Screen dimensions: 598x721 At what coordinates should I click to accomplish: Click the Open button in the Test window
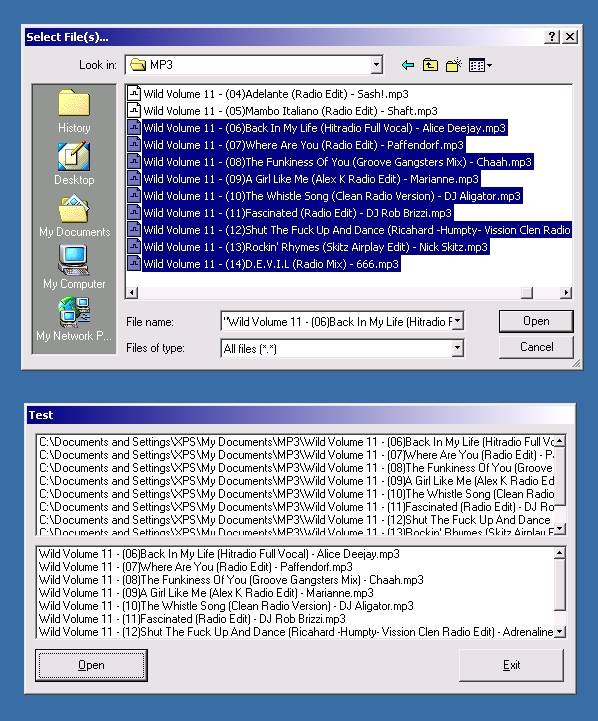tap(91, 665)
